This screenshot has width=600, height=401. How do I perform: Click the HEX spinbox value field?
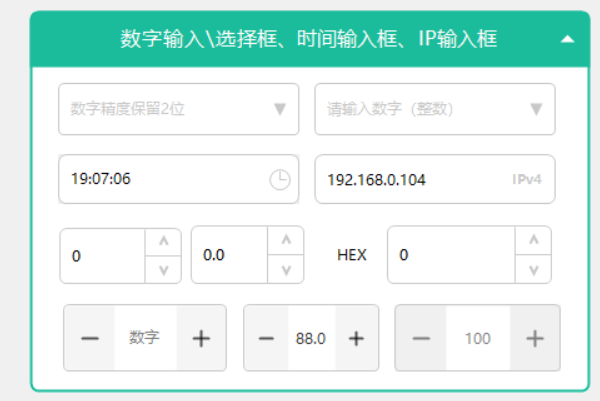click(452, 255)
